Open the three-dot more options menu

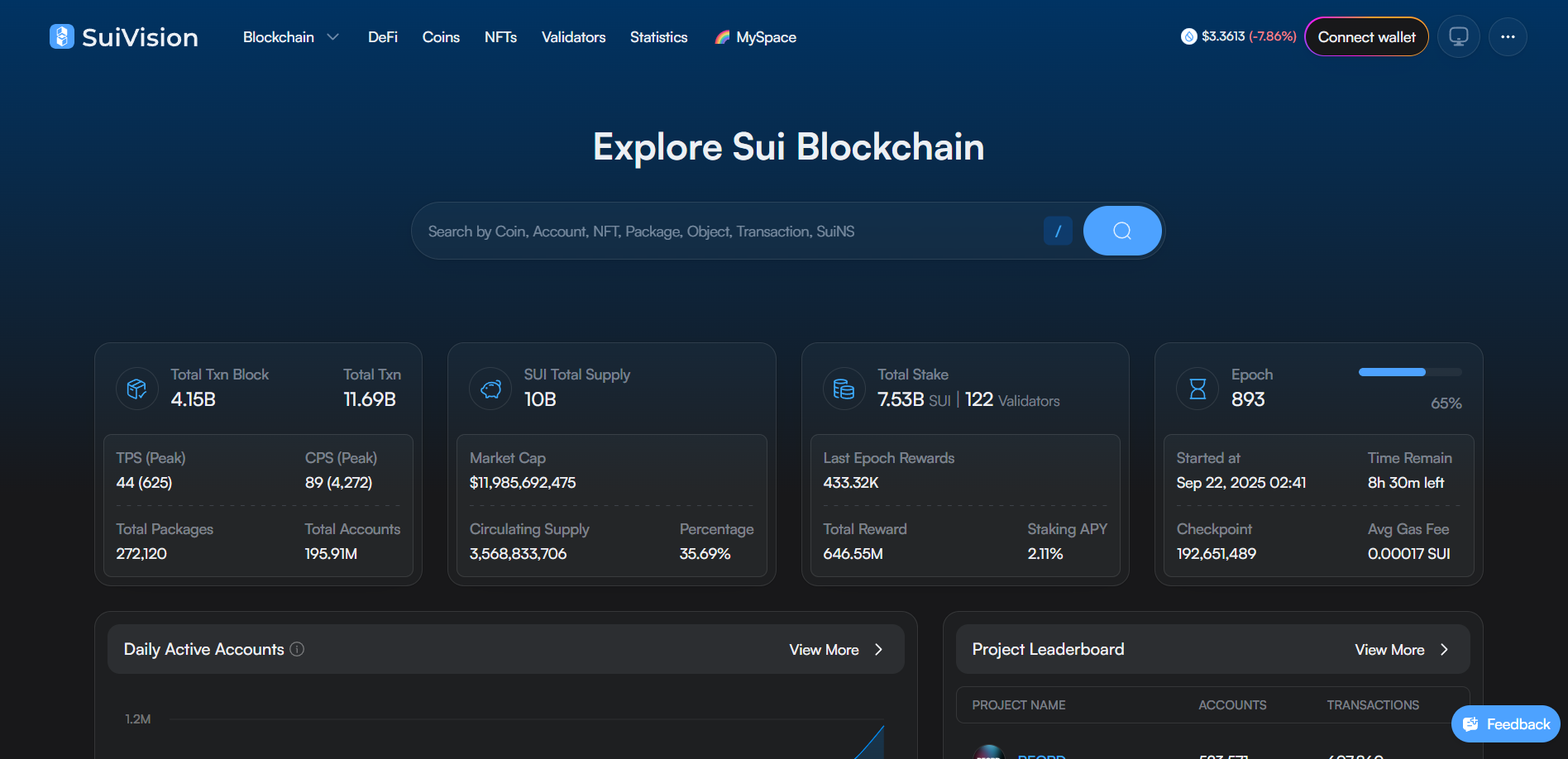tap(1508, 36)
